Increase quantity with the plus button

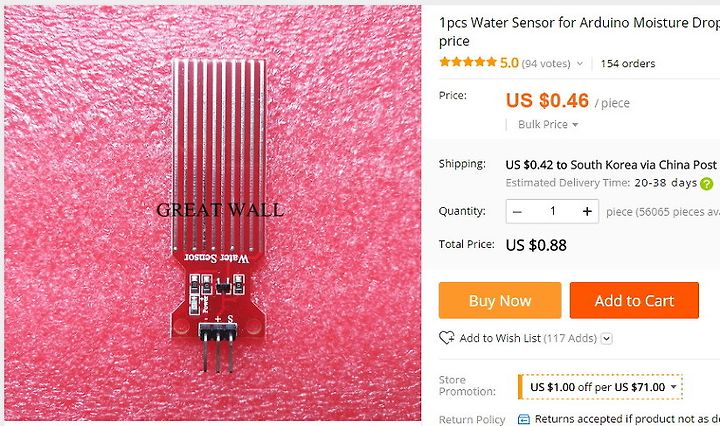coord(587,212)
